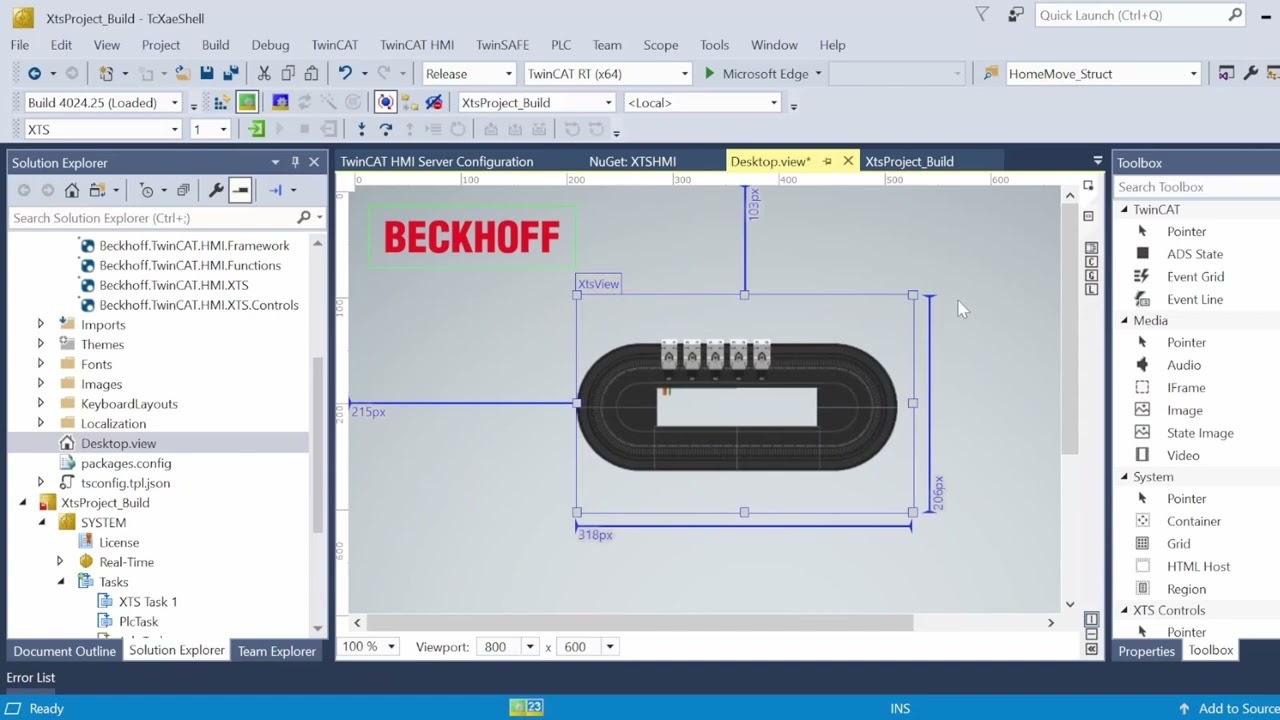Click the Search Toolbox field

1196,187
